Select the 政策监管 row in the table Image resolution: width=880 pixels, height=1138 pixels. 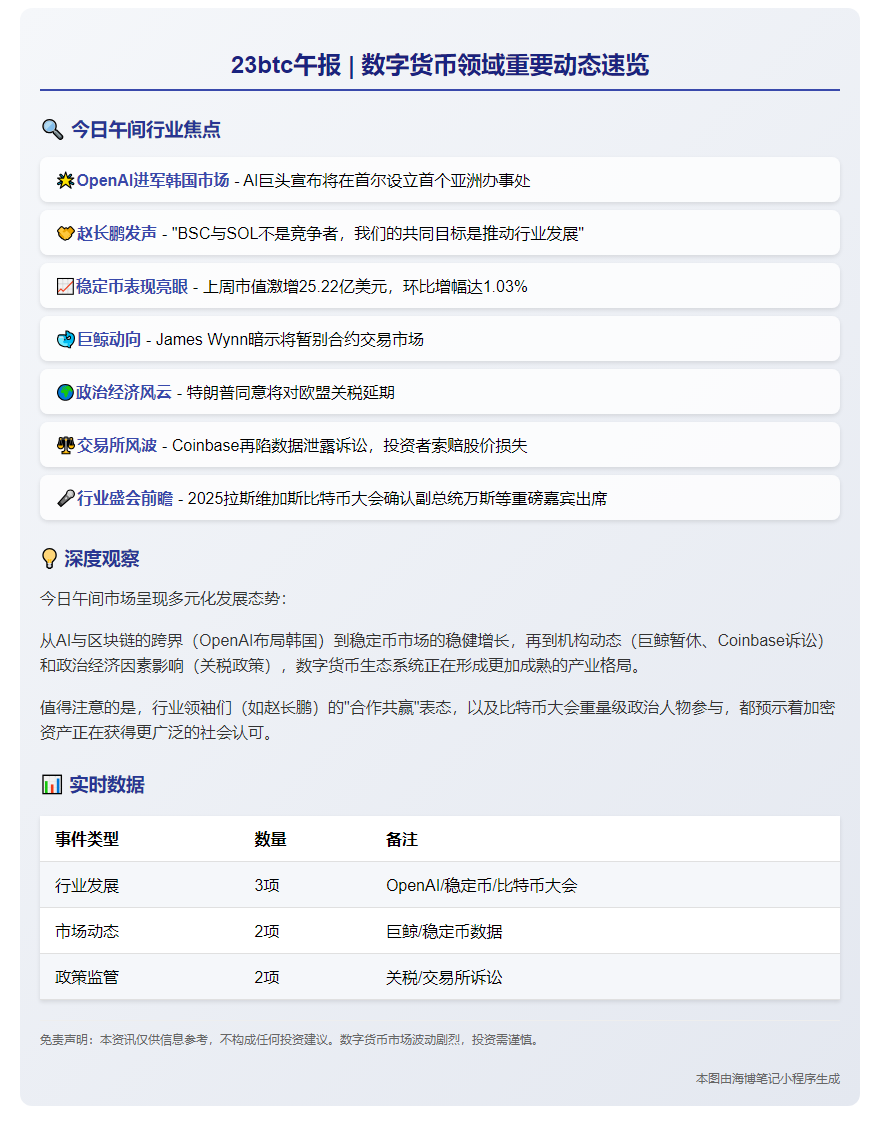pos(440,977)
